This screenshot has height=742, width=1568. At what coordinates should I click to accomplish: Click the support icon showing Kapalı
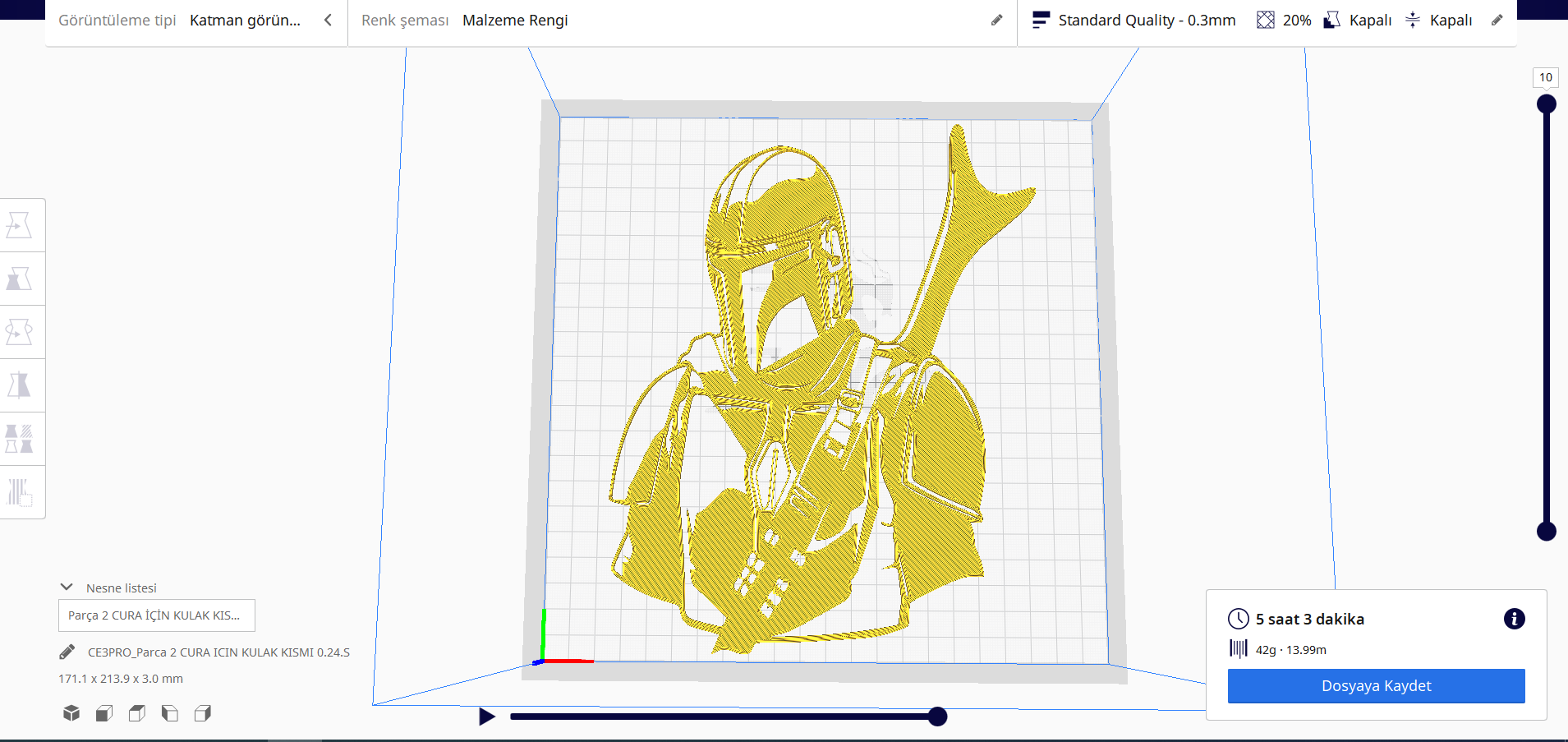[1332, 20]
